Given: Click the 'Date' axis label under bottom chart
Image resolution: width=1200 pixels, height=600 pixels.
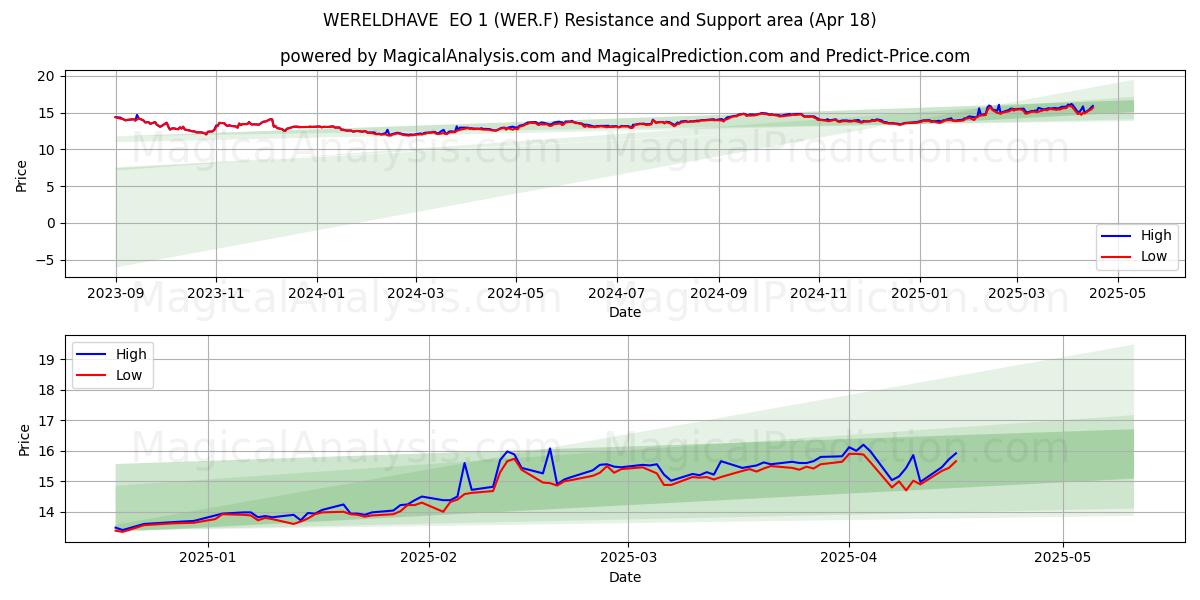Looking at the screenshot, I should pyautogui.click(x=625, y=577).
